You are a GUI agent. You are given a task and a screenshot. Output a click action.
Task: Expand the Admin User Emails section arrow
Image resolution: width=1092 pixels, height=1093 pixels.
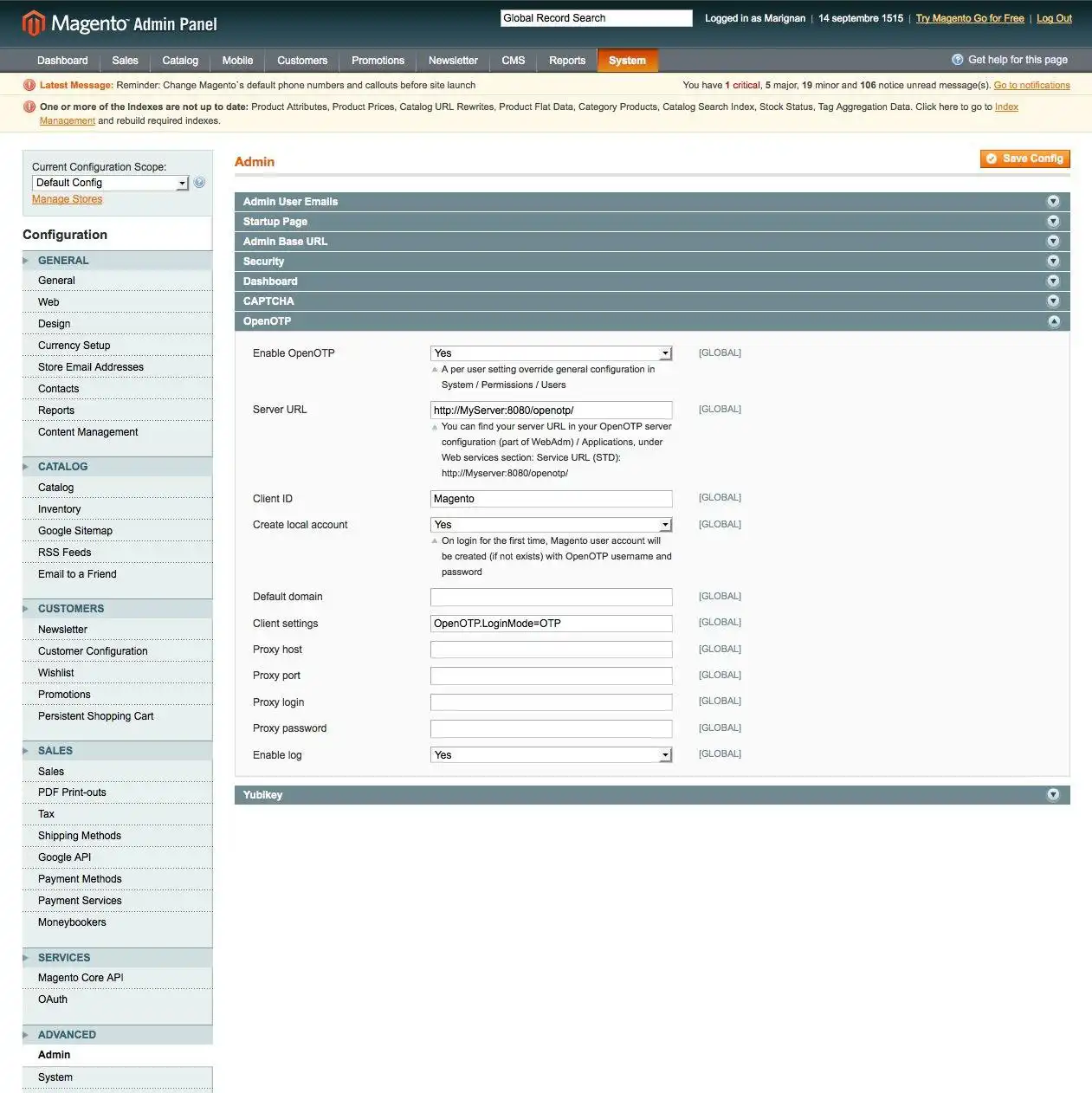(1053, 201)
